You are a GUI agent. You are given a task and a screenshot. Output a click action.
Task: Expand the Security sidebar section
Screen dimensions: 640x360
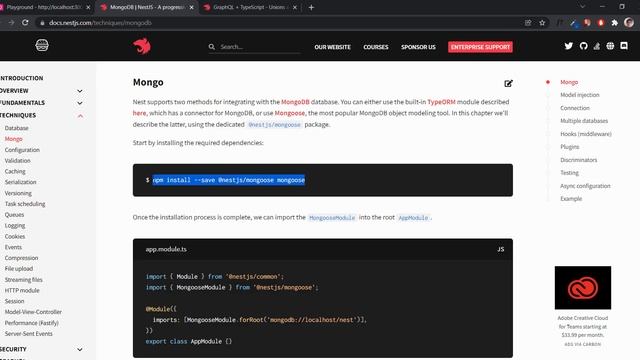[80, 349]
